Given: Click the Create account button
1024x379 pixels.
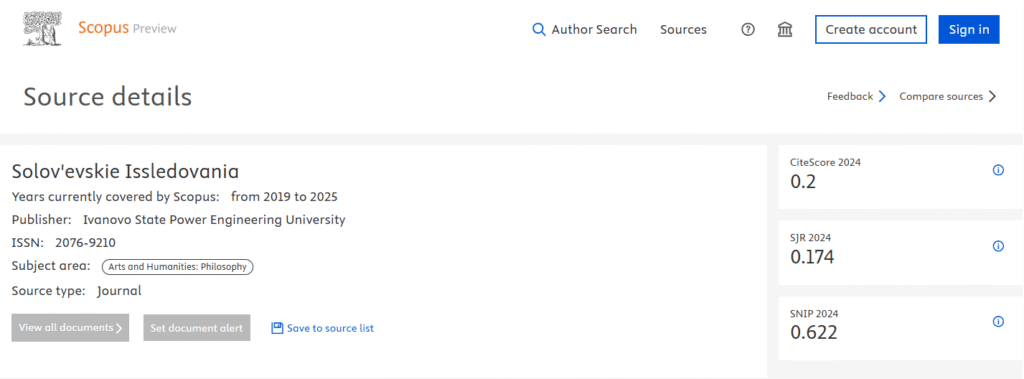Looking at the screenshot, I should (871, 29).
